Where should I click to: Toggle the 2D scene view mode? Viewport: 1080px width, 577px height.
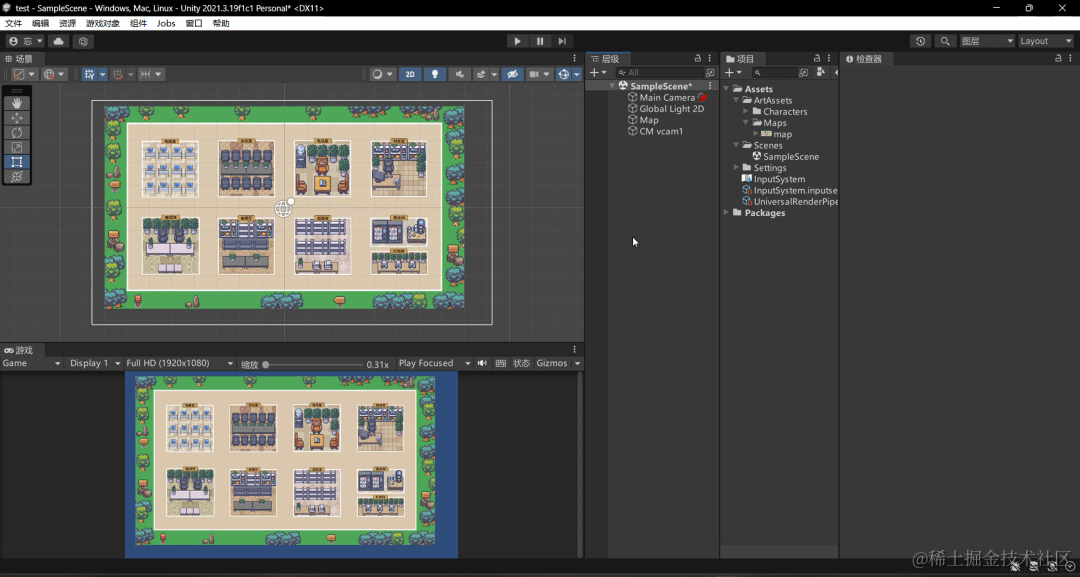click(410, 74)
